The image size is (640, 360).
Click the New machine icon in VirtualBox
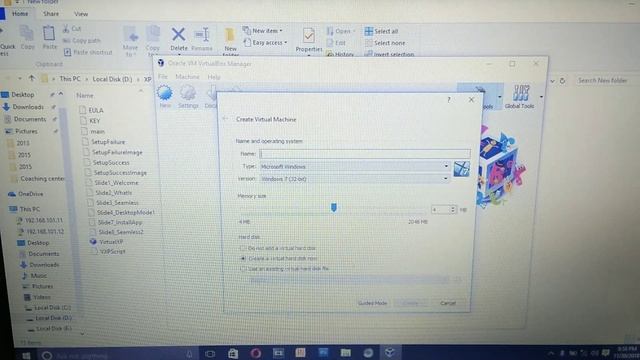pyautogui.click(x=165, y=93)
